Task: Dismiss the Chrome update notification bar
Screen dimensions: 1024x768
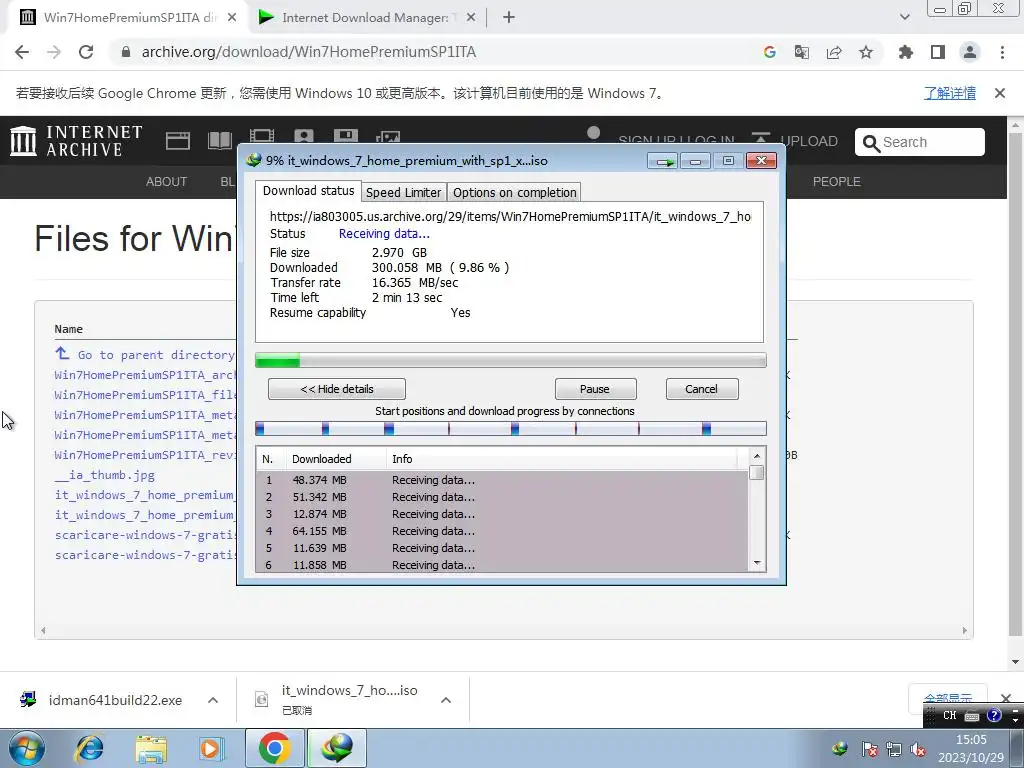Action: pos(1000,93)
